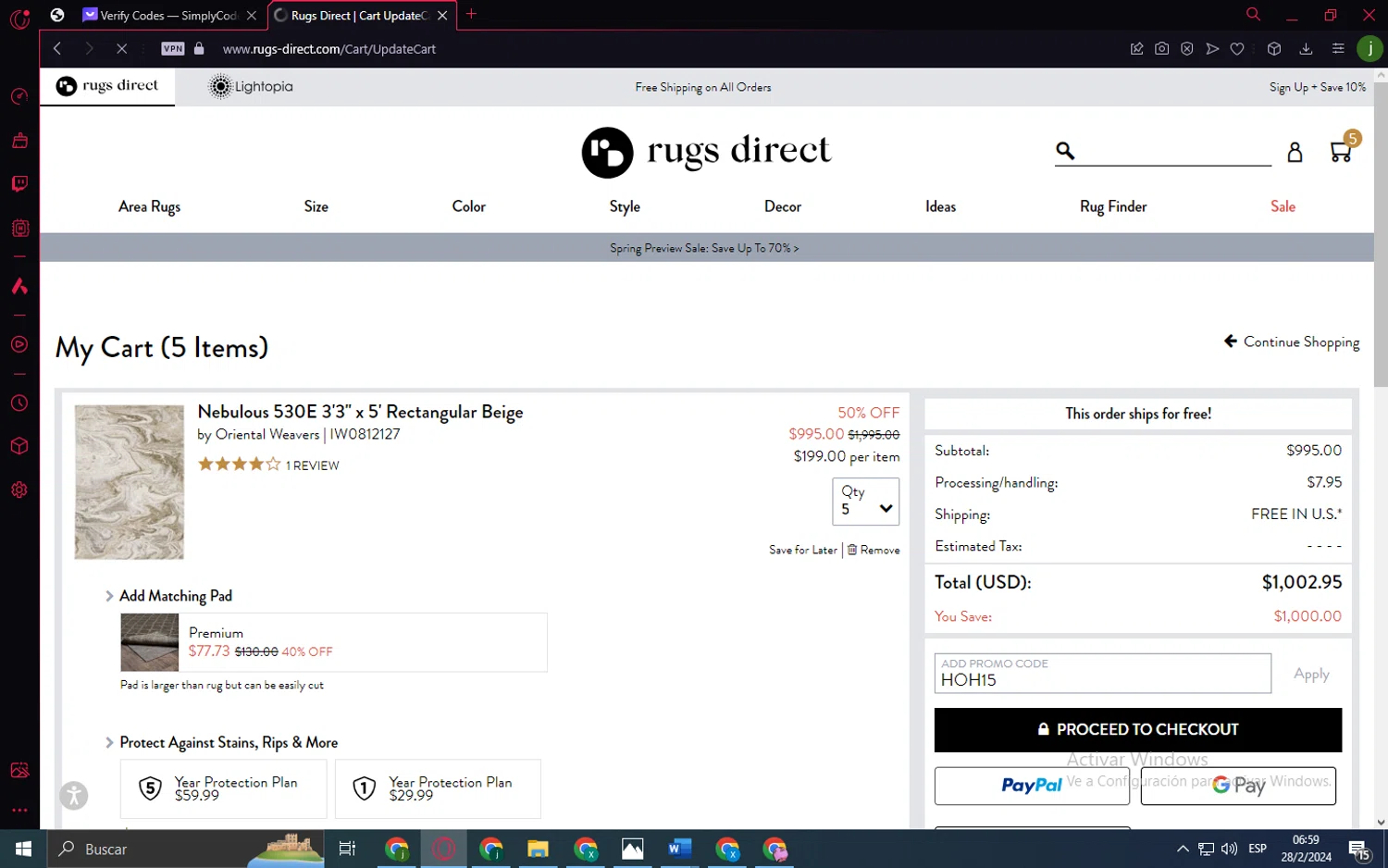The image size is (1388, 868).
Task: Open File Explorer from the taskbar
Action: click(x=538, y=849)
